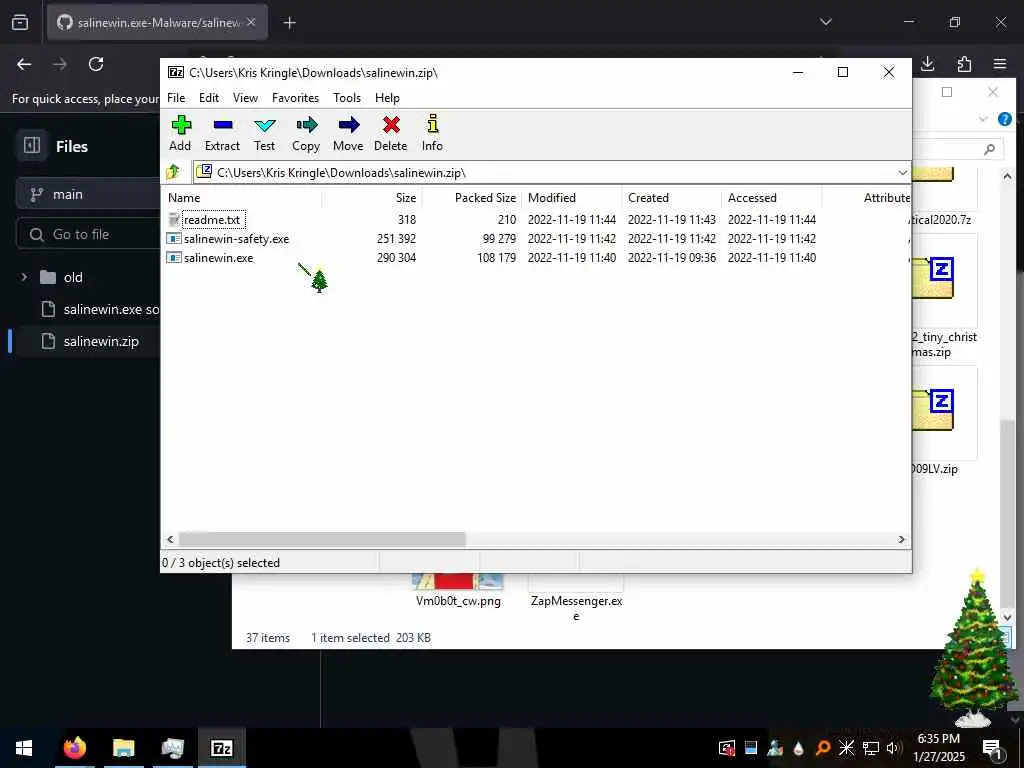Click the salinewin-safety.exe file icon
This screenshot has width=1024, height=768.
[174, 238]
